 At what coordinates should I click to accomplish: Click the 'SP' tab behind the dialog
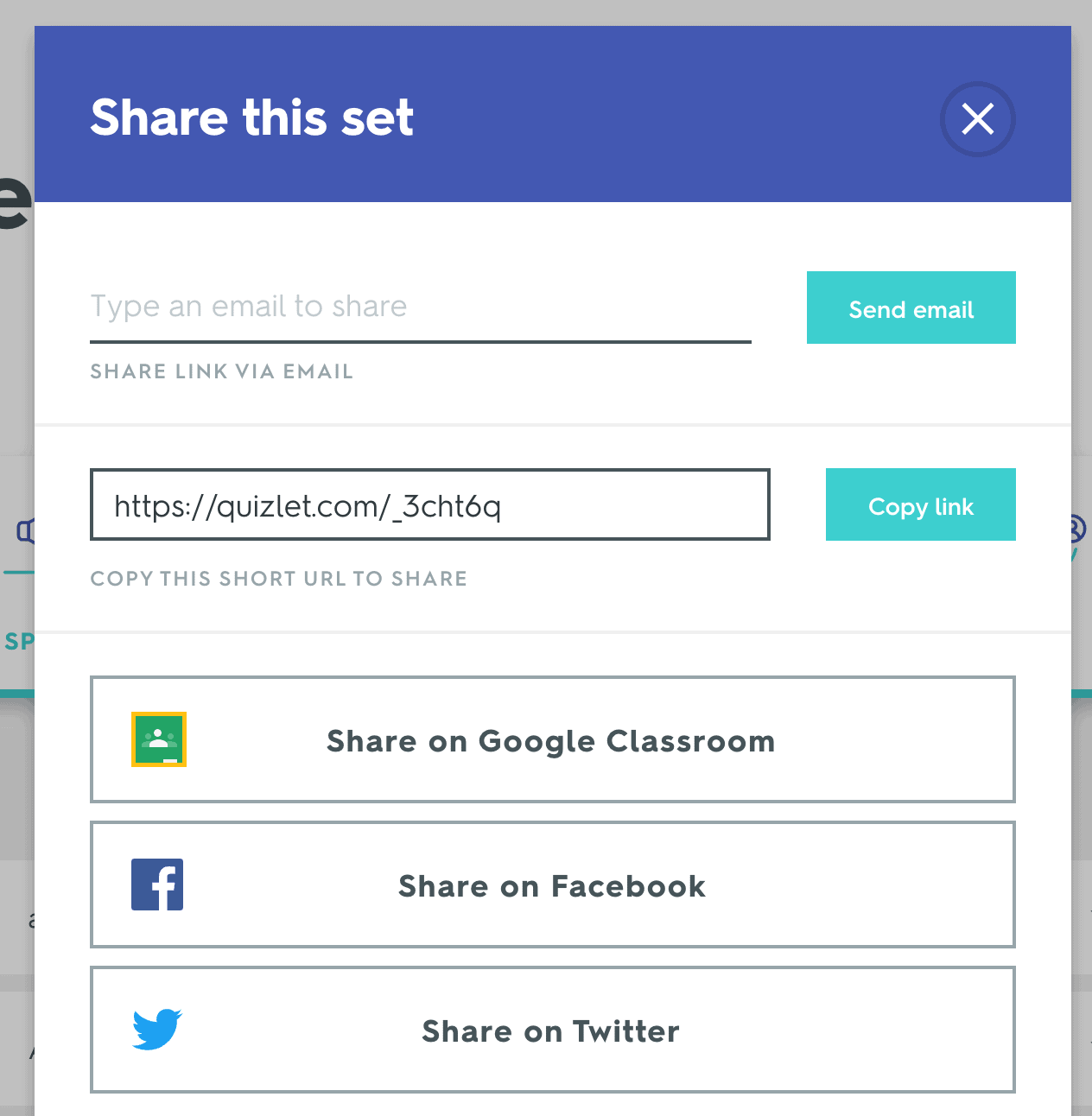(19, 642)
